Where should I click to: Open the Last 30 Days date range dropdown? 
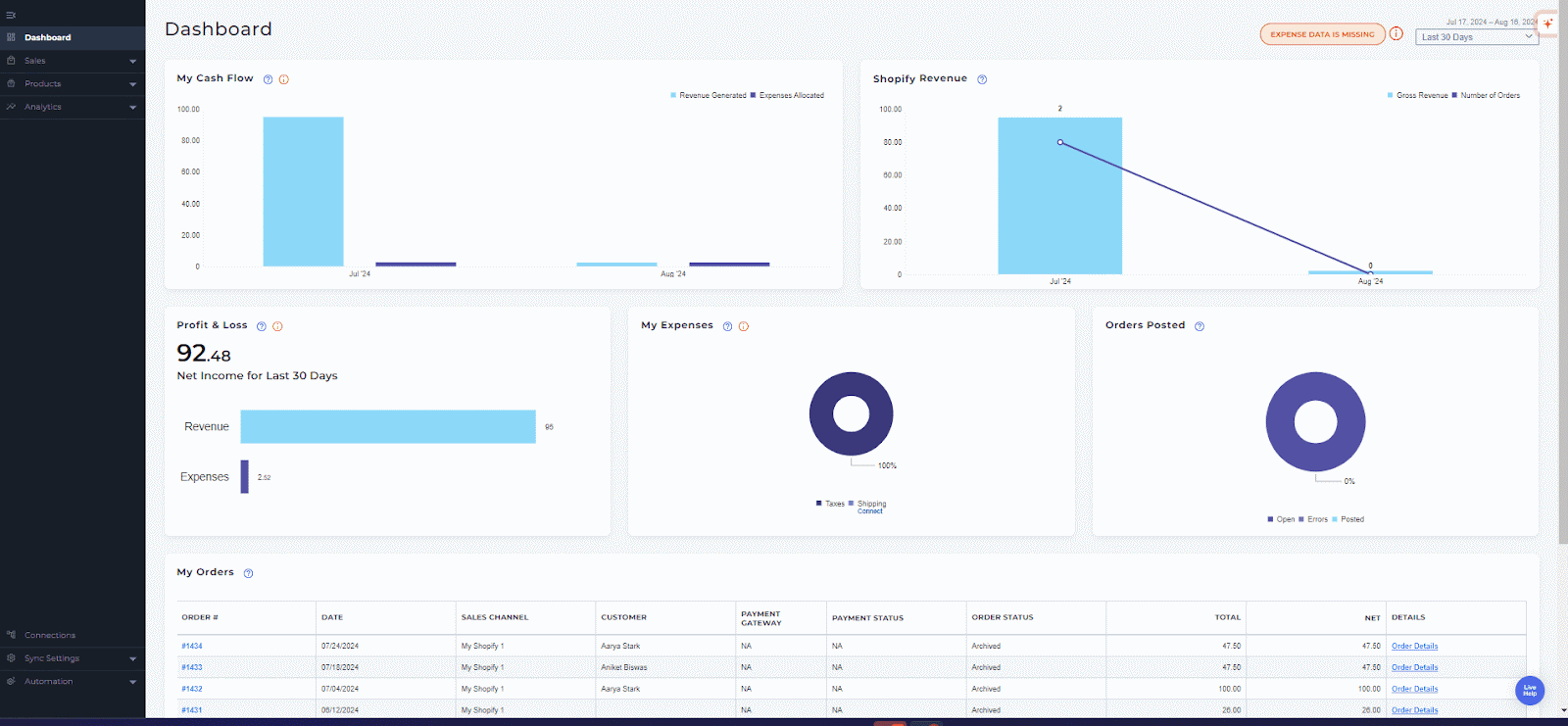tap(1477, 37)
